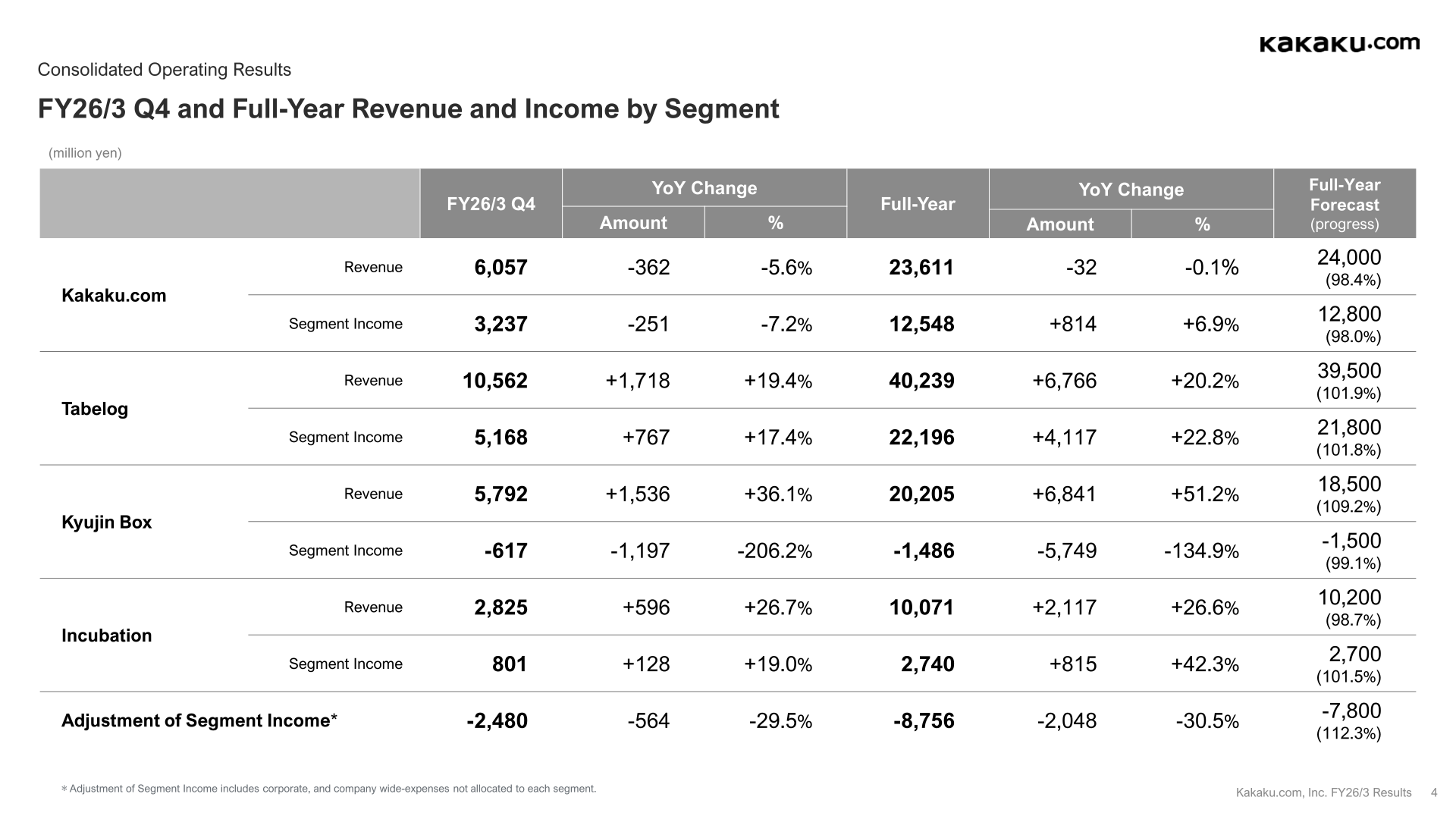The width and height of the screenshot is (1456, 819).
Task: Click Kakaku.com Q4 segment income 3,237
Action: [x=500, y=324]
